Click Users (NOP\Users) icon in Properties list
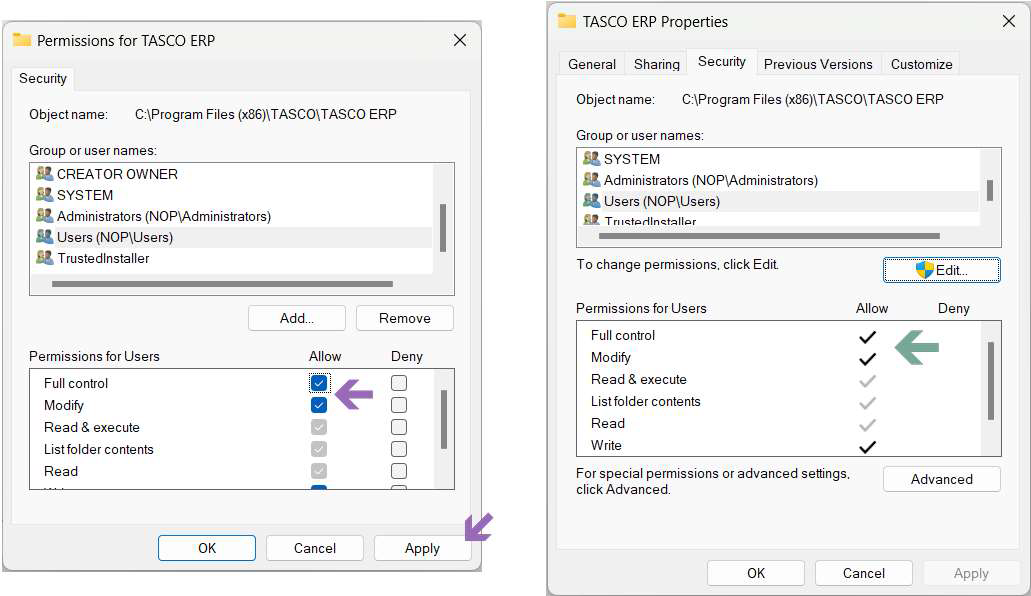The image size is (1031, 596). pyautogui.click(x=592, y=201)
